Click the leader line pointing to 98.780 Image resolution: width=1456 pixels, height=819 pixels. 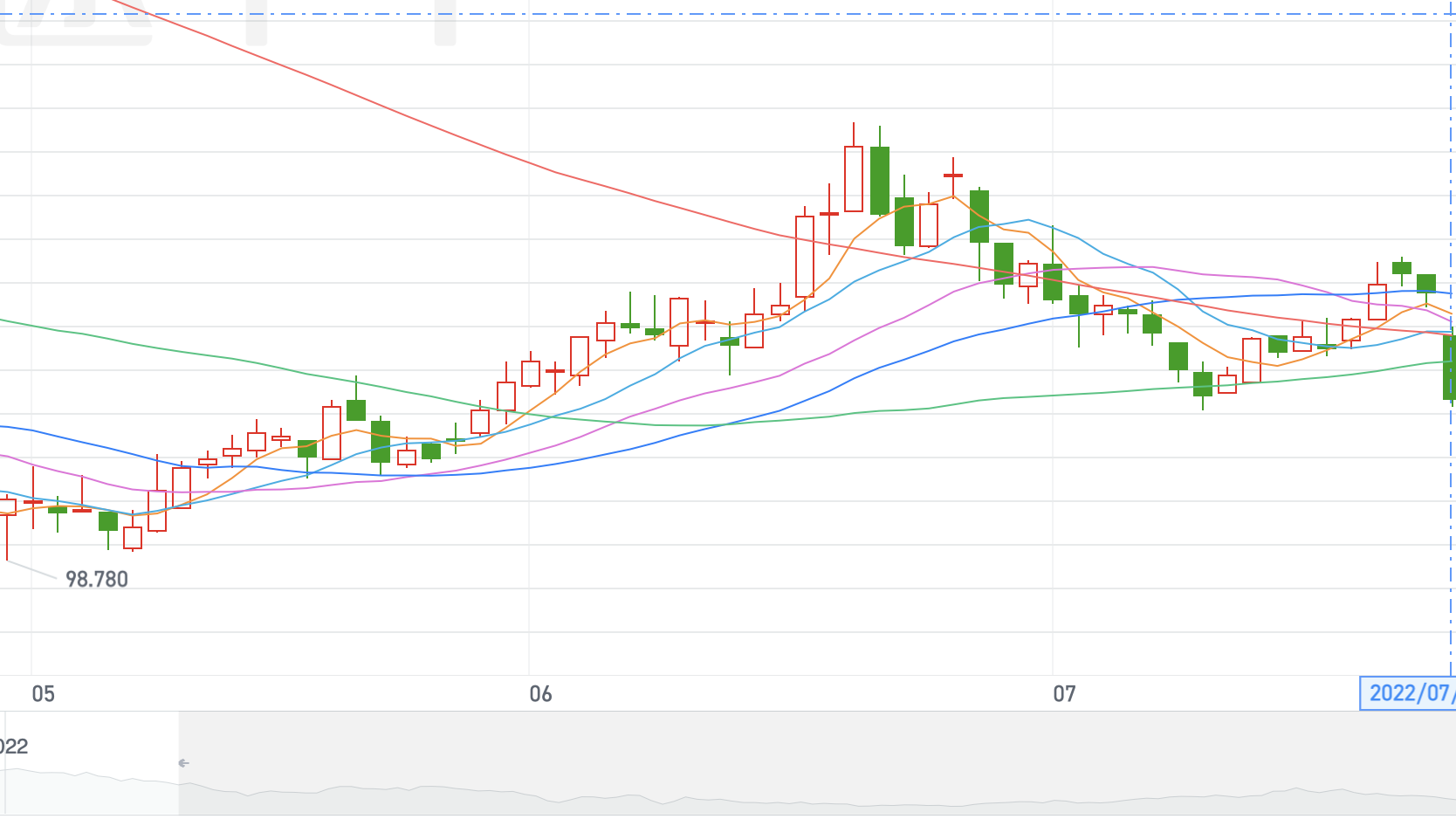point(33,570)
